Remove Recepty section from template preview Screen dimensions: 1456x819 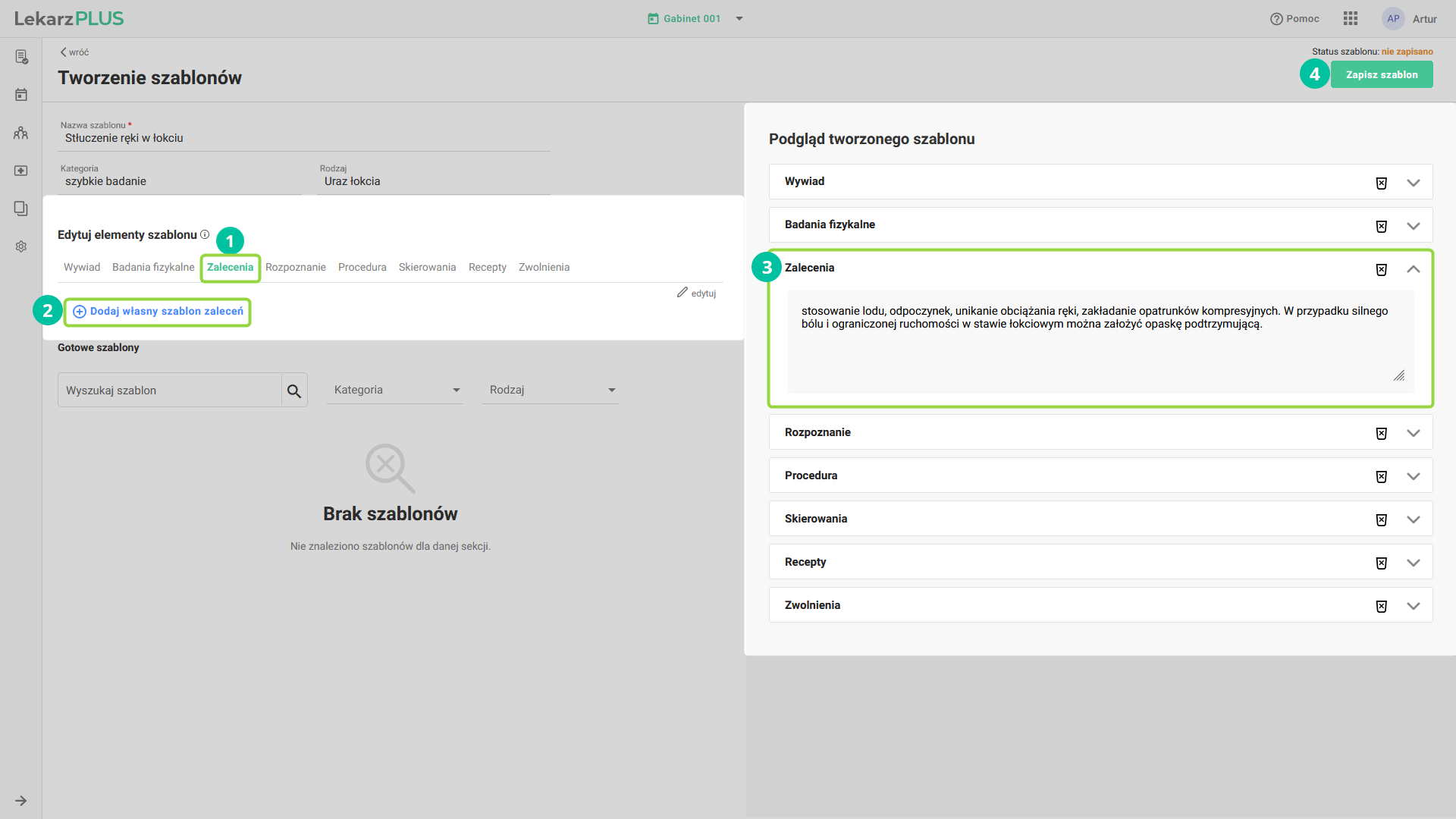point(1381,563)
